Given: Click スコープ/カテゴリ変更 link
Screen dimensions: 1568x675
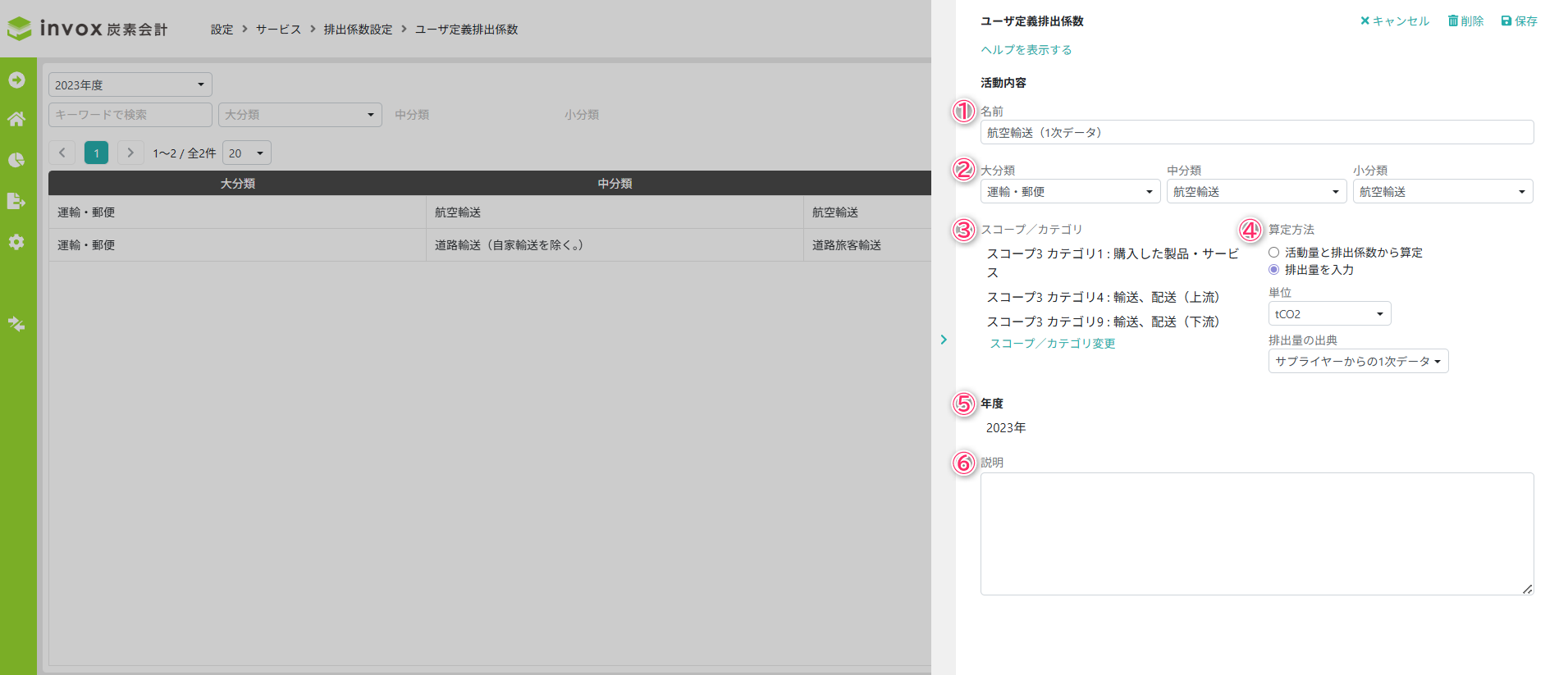Looking at the screenshot, I should coord(1053,344).
